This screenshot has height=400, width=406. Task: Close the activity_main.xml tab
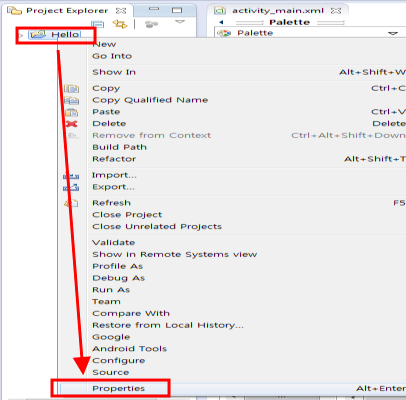coord(336,11)
